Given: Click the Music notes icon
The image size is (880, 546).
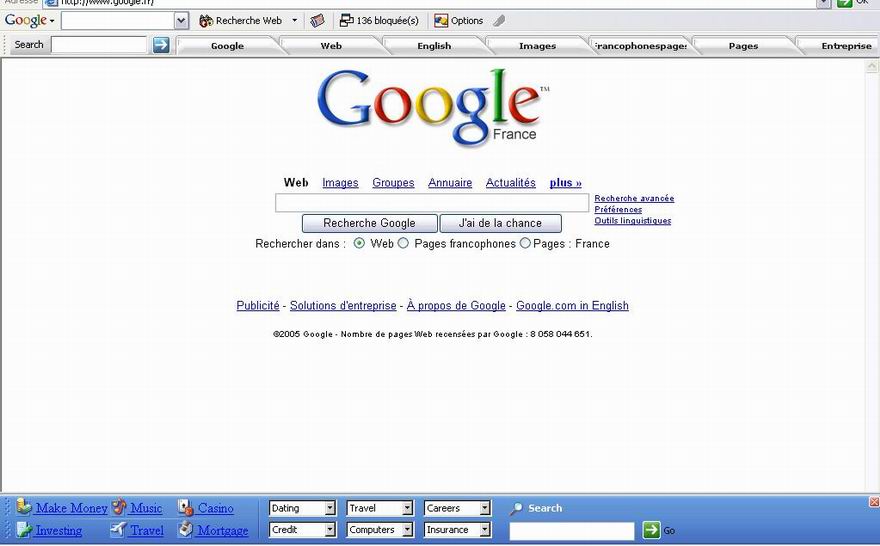Looking at the screenshot, I should tap(118, 507).
